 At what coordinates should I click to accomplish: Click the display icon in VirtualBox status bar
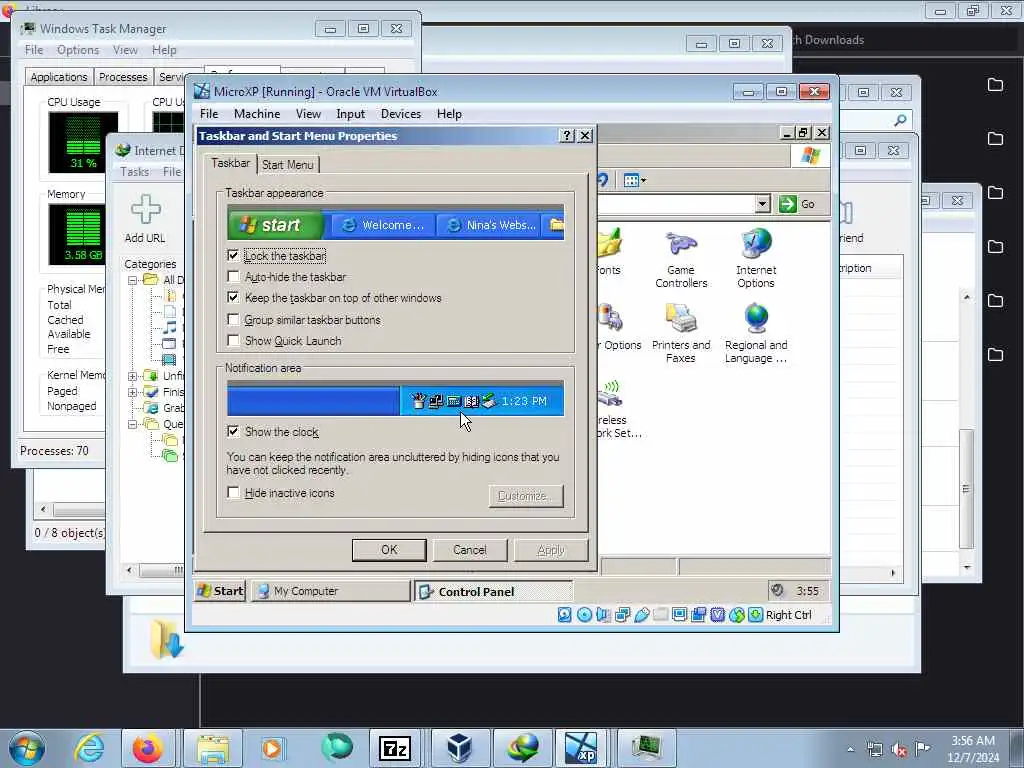(x=679, y=615)
